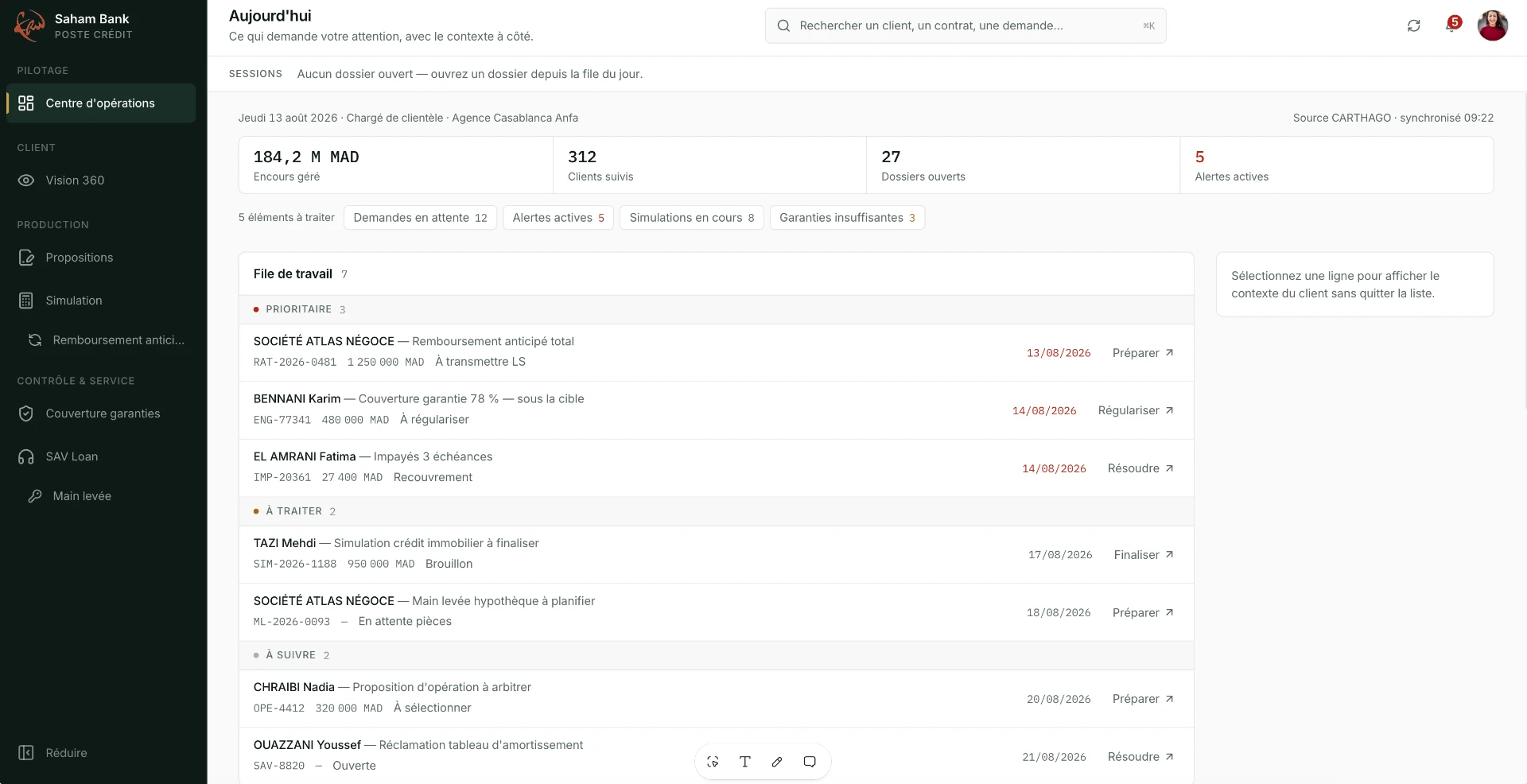The image size is (1527, 784).
Task: Click Résoudre for OUAZZANI Youssef
Action: point(1140,757)
